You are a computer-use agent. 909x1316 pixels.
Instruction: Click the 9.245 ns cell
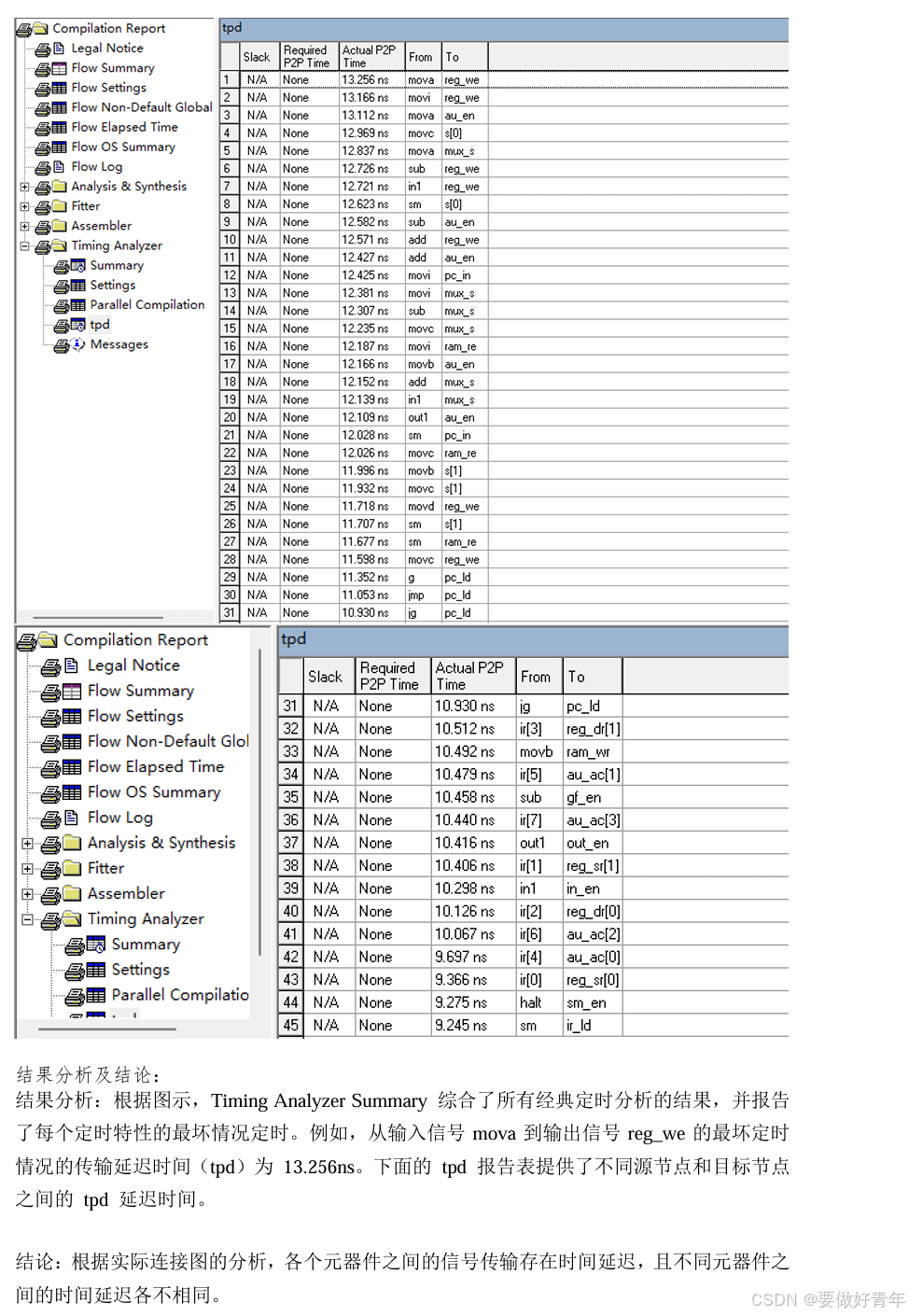[473, 1025]
